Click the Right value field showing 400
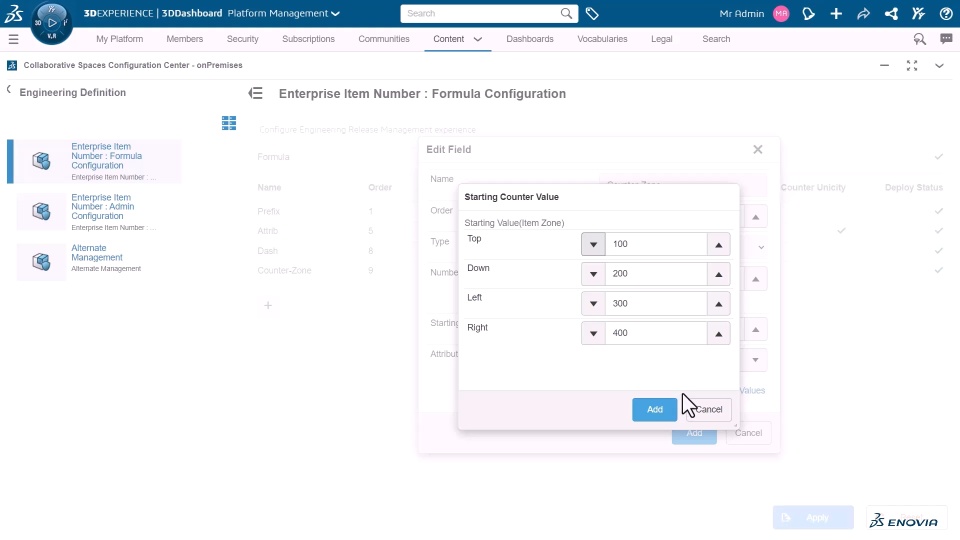960x540 pixels. 656,333
